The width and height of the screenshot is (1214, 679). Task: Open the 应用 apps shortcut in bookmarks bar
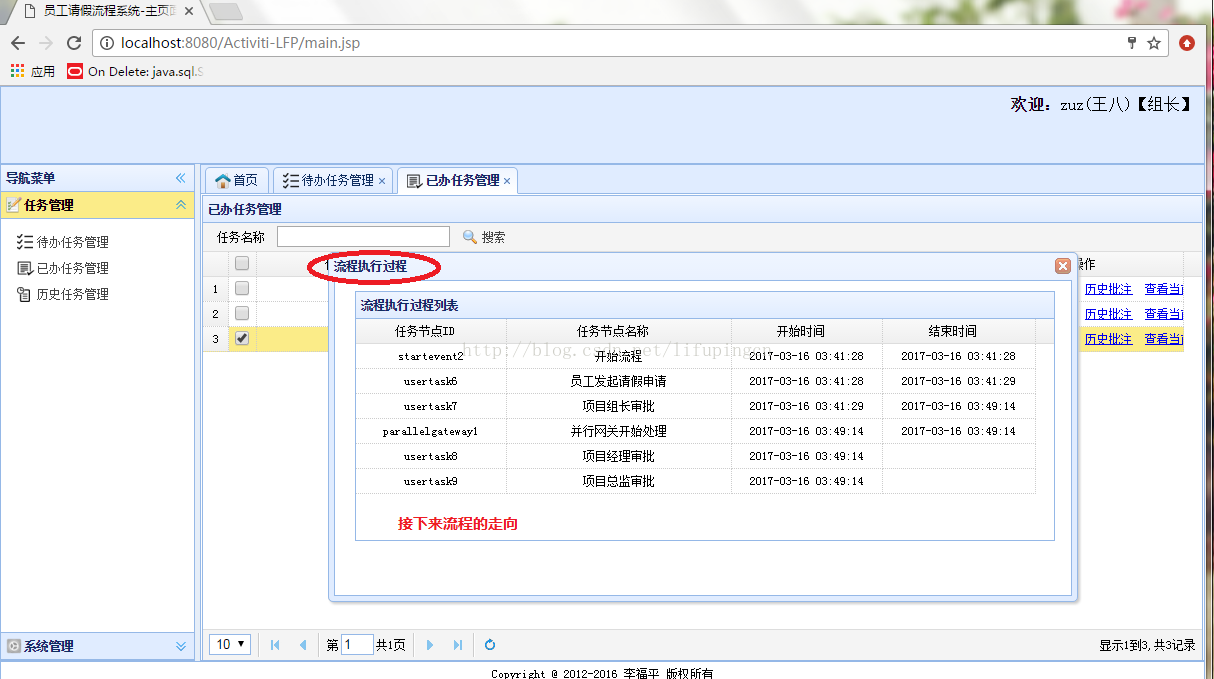coord(33,71)
